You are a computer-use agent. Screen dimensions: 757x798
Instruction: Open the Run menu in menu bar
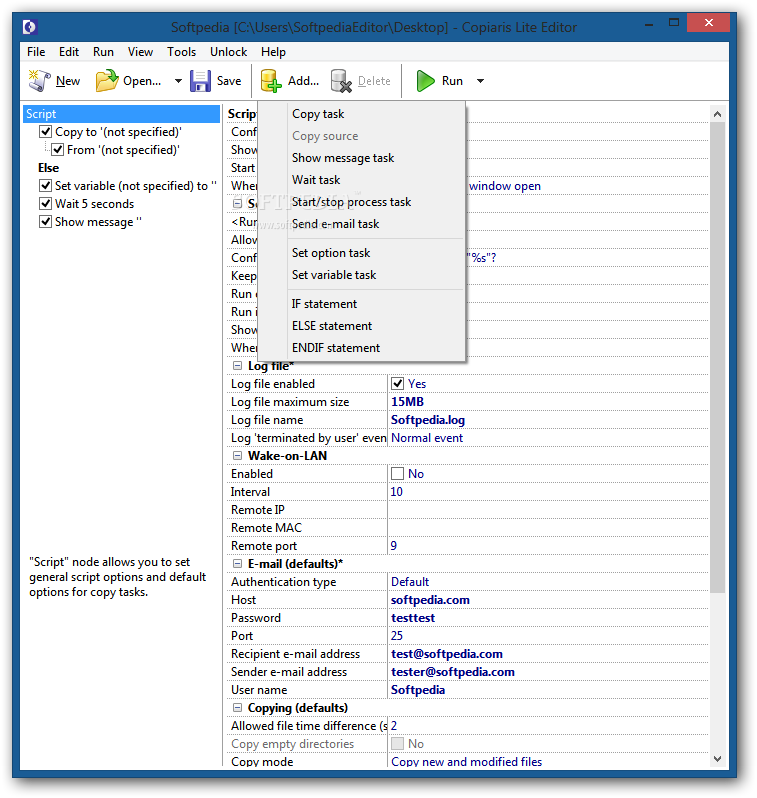click(103, 52)
